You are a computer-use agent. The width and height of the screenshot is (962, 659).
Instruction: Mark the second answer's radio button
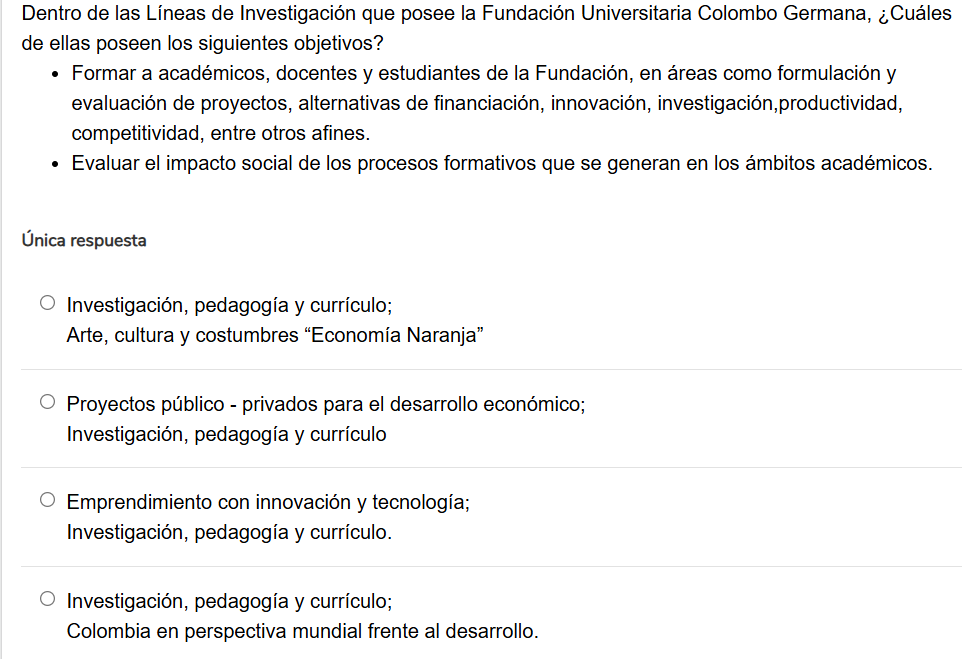tap(46, 401)
